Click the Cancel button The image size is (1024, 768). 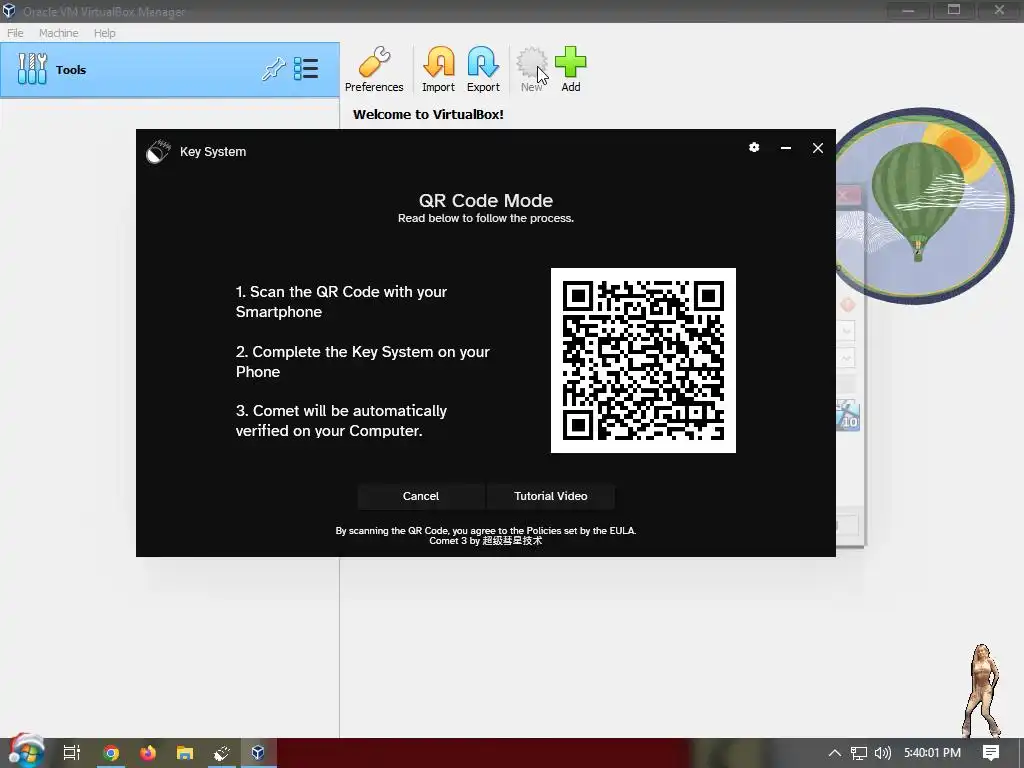[421, 496]
